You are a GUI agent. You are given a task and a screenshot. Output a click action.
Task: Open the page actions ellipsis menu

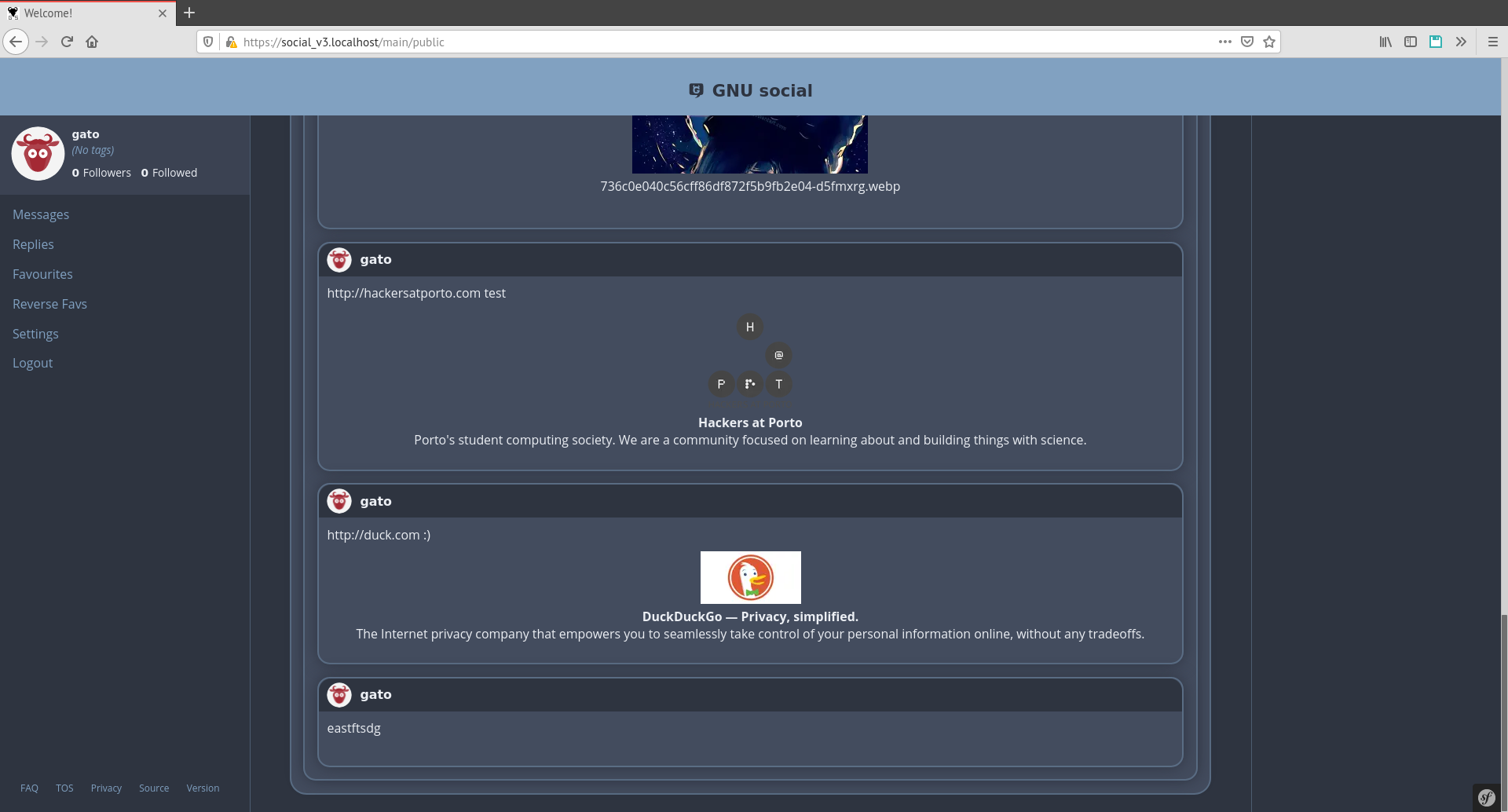[1224, 42]
